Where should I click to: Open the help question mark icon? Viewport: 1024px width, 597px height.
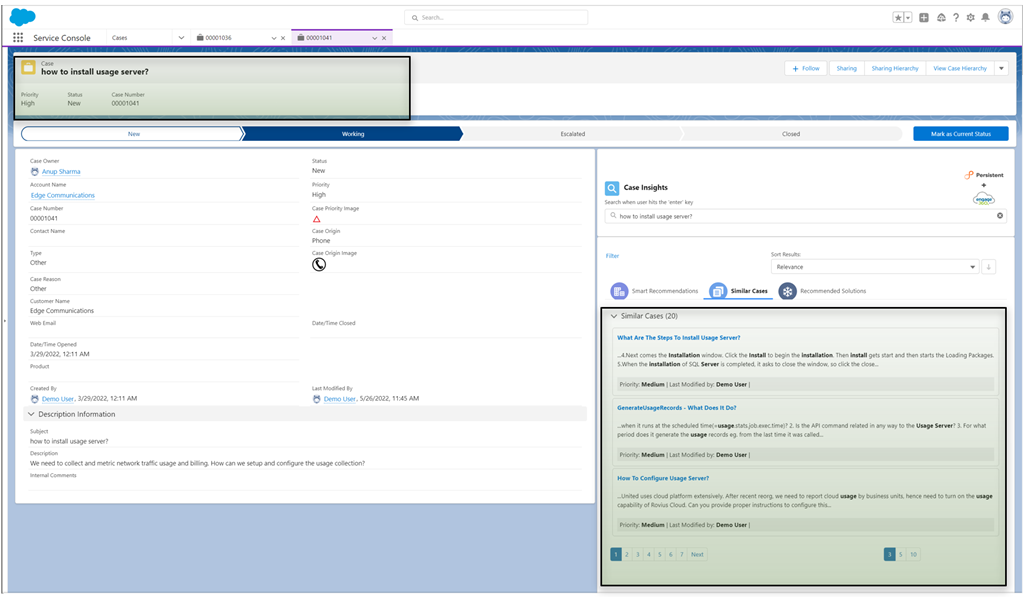tap(956, 18)
